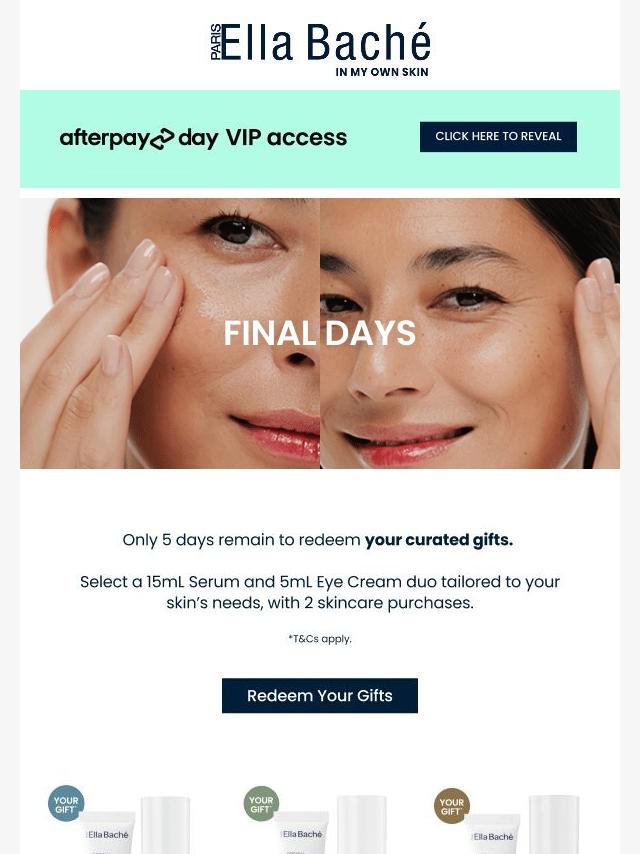Click the first gift white serum bottle
The width and height of the screenshot is (640, 854).
tap(166, 825)
